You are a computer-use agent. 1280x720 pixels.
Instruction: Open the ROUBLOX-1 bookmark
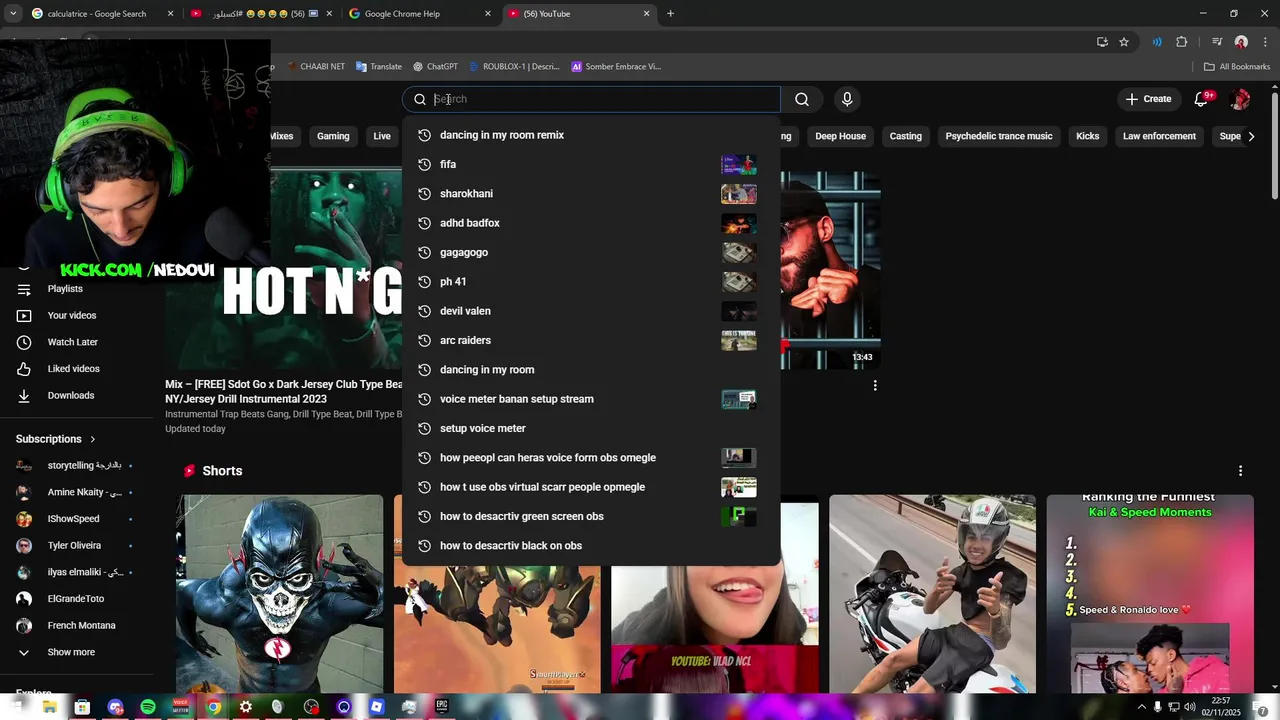(514, 67)
